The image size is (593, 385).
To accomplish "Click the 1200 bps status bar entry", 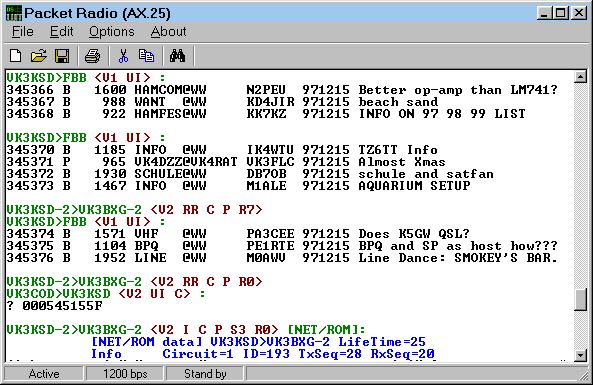I will coord(125,374).
